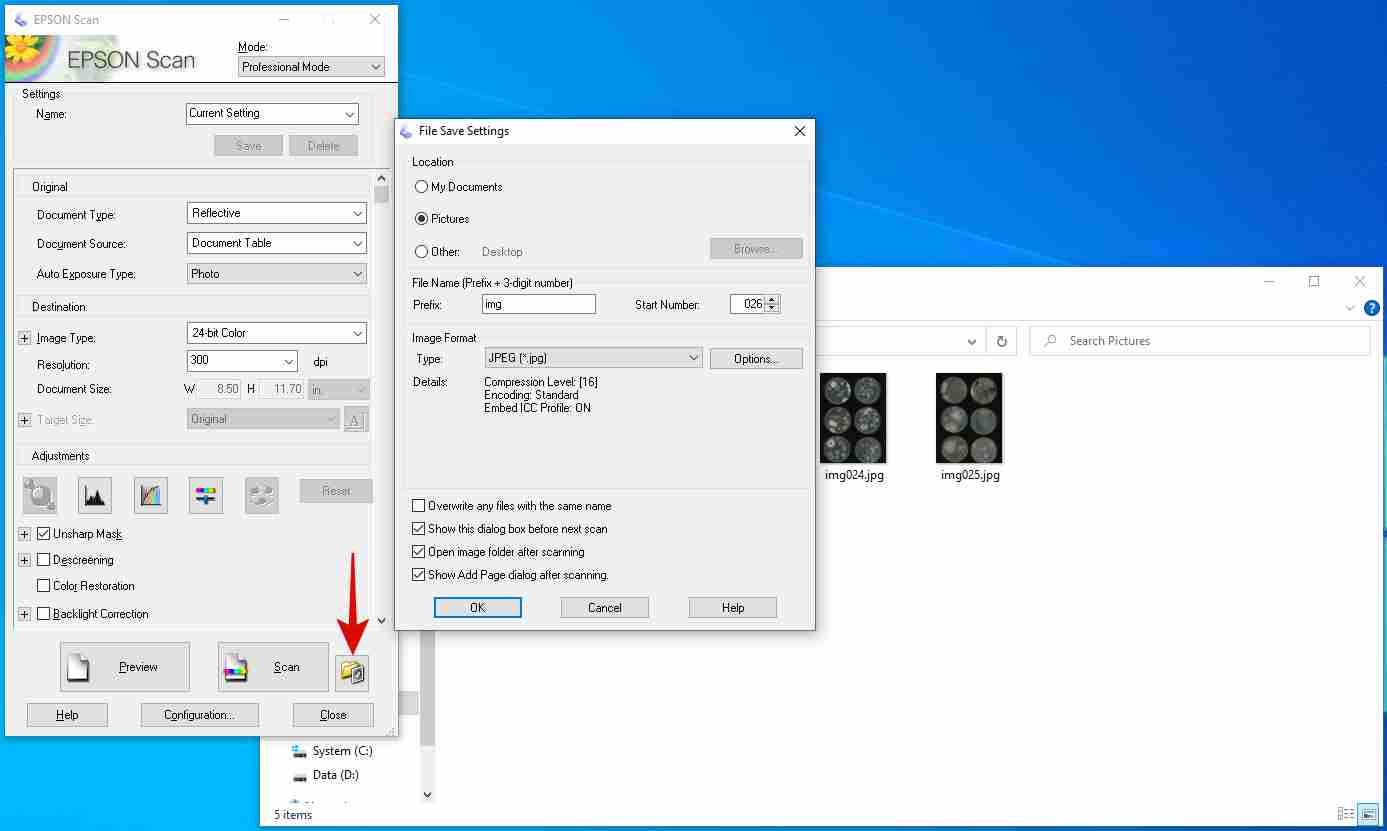Viewport: 1387px width, 831px height.
Task: Uncheck Show Add Page dialog after scanning
Action: coord(419,575)
